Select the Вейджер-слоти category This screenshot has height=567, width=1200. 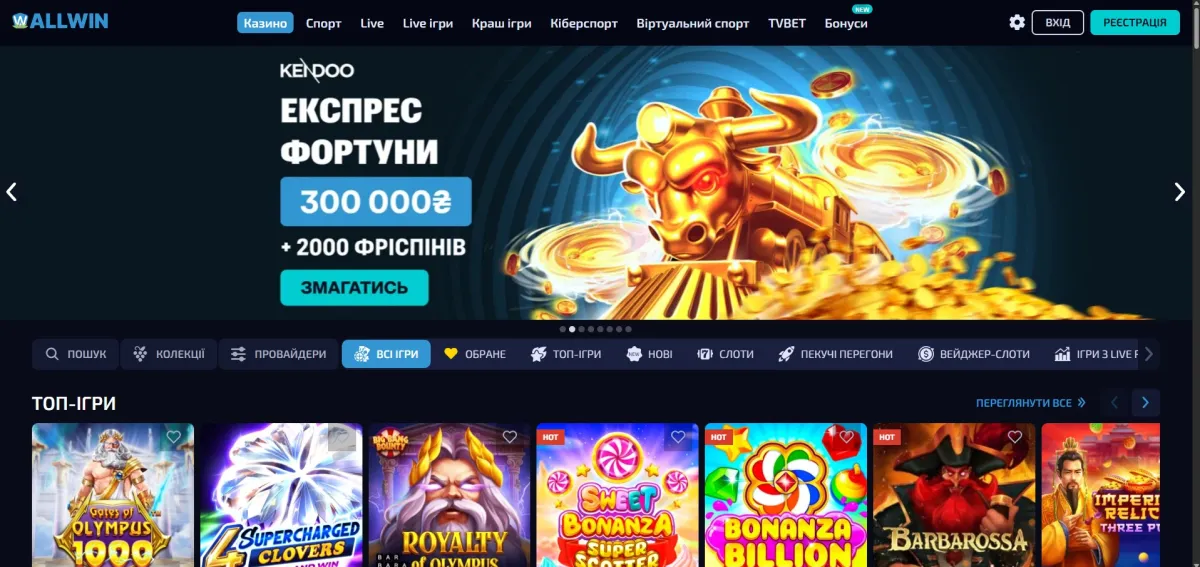tap(974, 354)
